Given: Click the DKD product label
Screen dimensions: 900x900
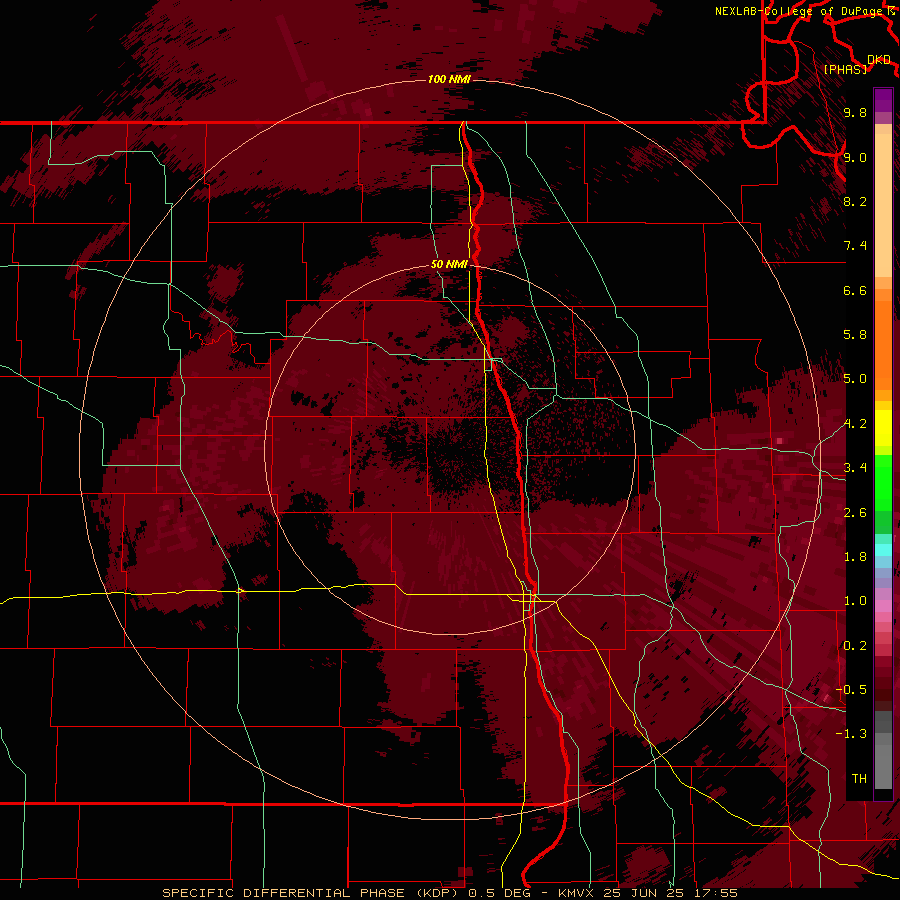Looking at the screenshot, I should click(879, 60).
